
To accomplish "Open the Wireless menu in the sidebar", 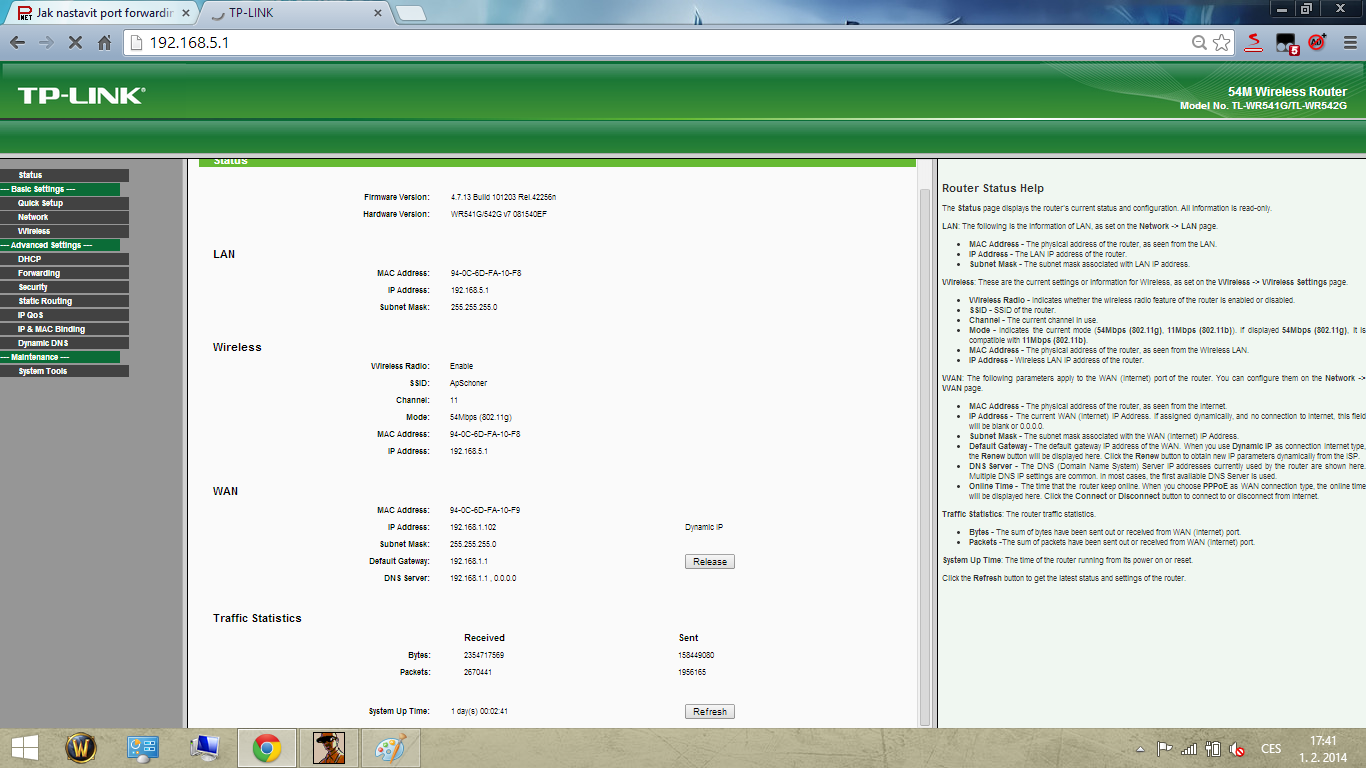I will pyautogui.click(x=64, y=231).
